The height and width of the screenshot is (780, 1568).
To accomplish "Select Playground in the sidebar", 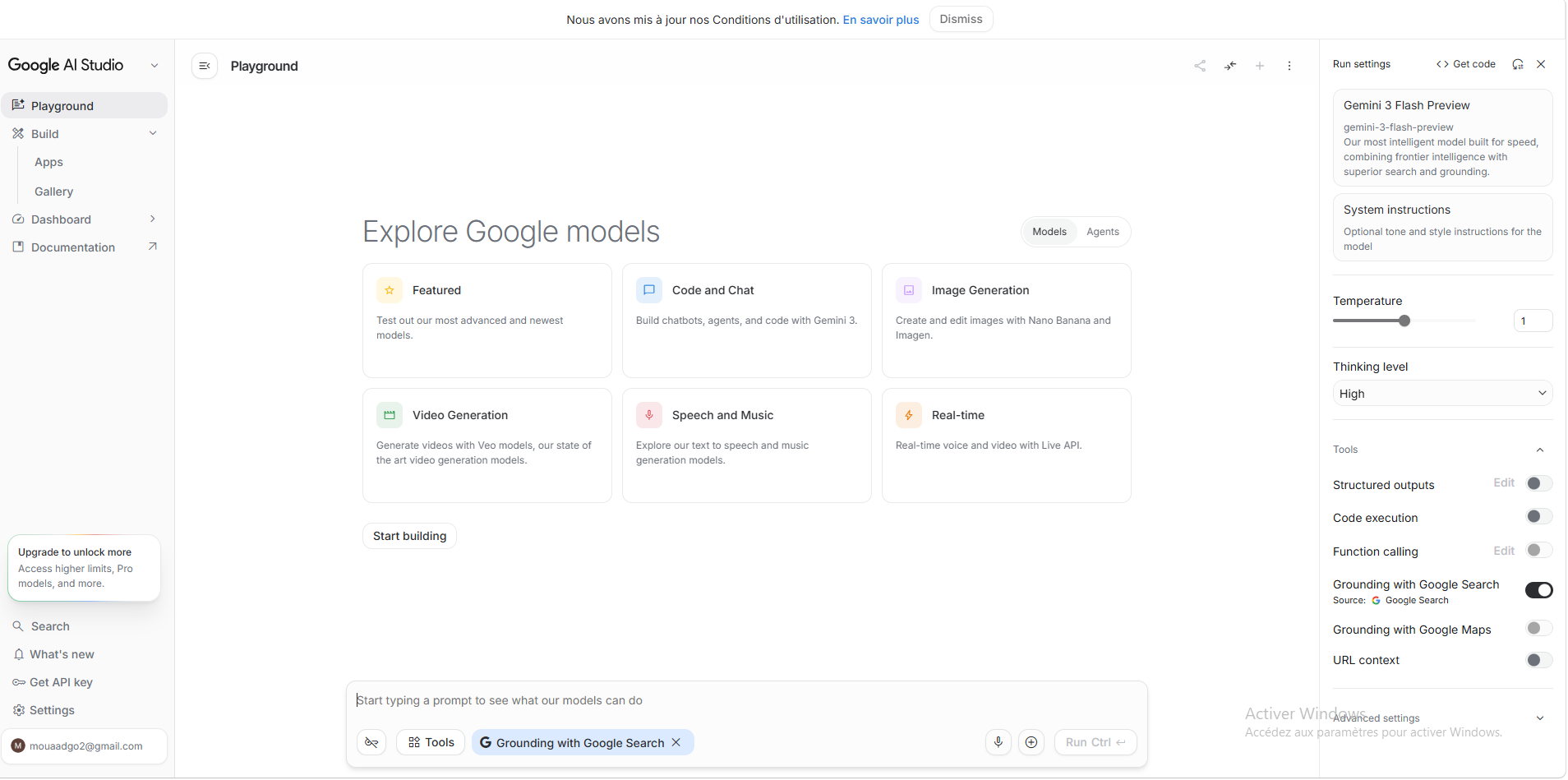I will tap(85, 105).
